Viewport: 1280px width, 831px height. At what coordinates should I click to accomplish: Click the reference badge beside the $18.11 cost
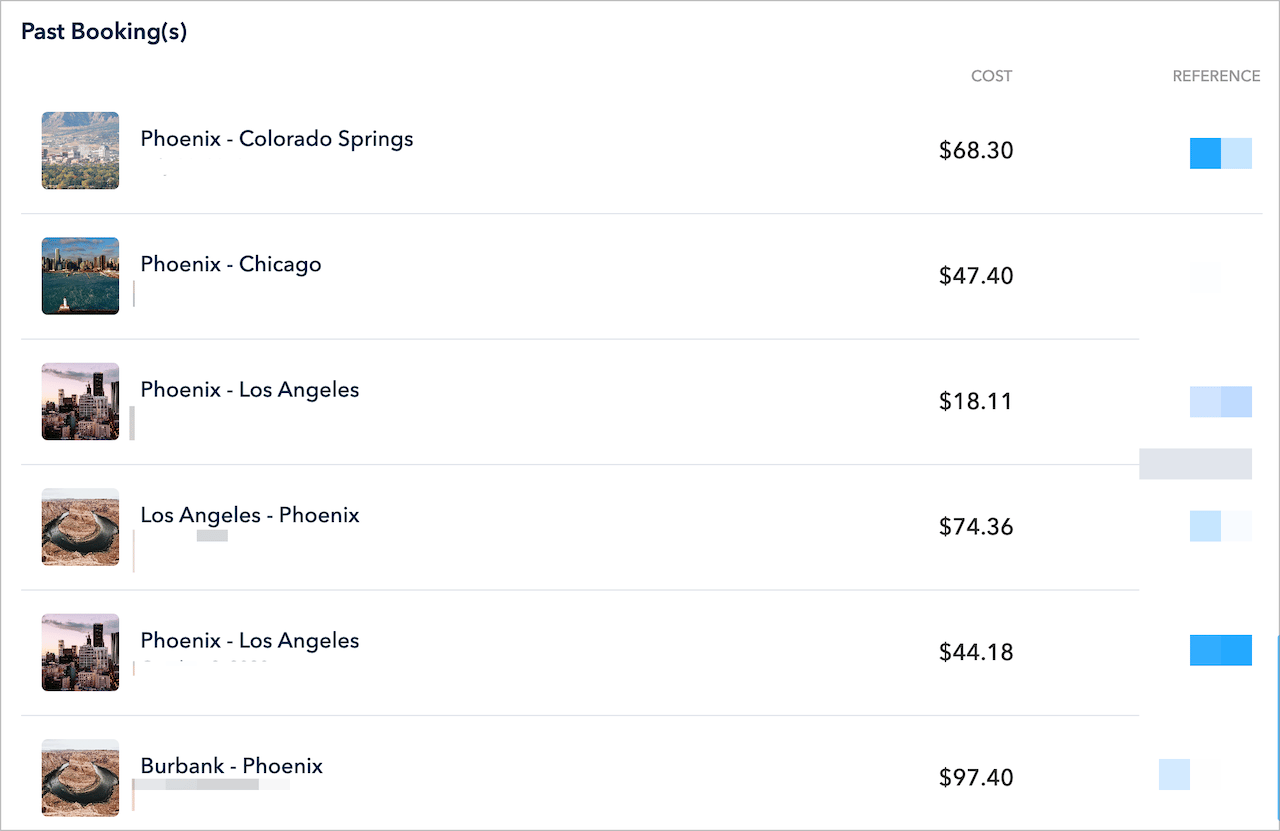tap(1220, 401)
